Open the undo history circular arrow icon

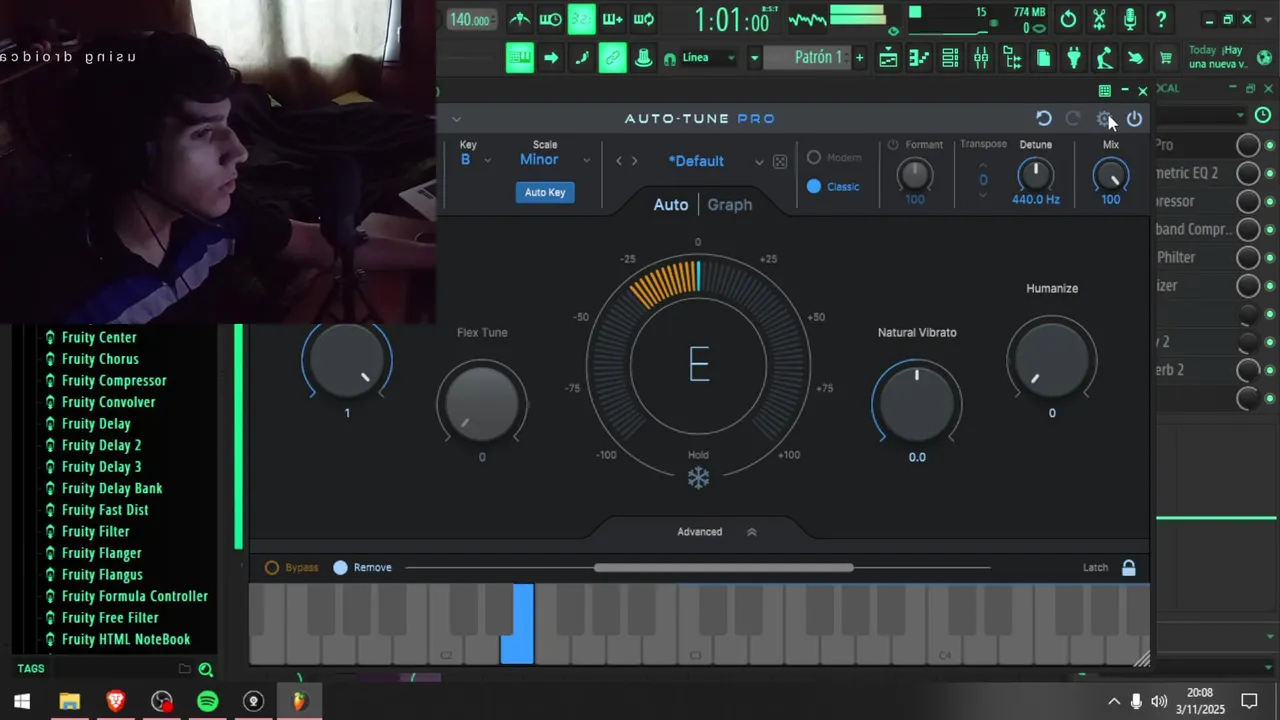click(1068, 19)
